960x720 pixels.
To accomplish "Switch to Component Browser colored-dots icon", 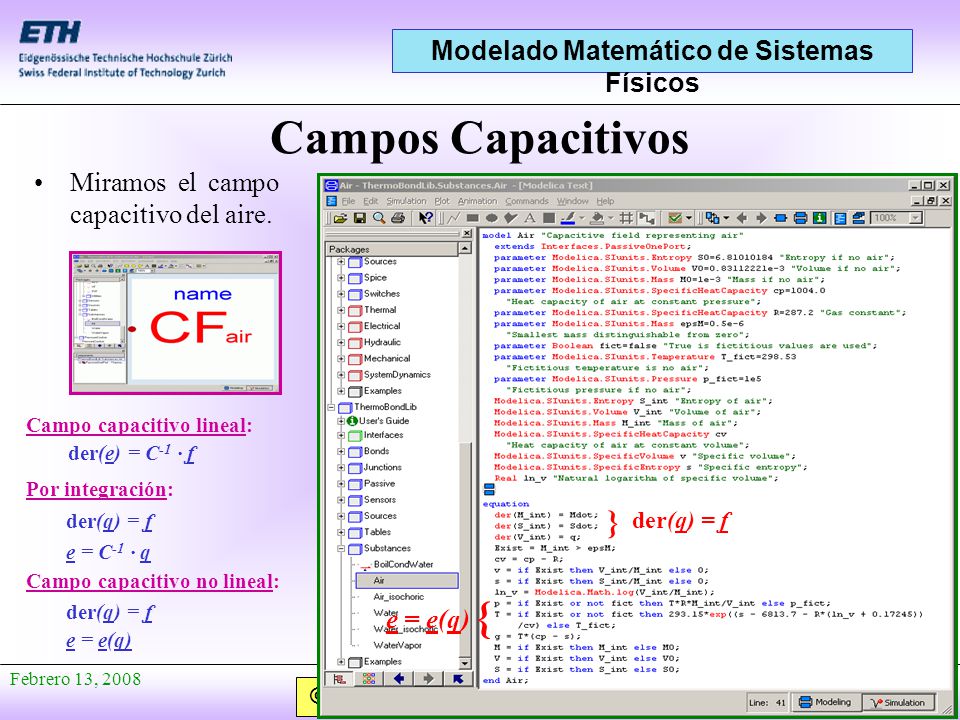I will pos(369,678).
